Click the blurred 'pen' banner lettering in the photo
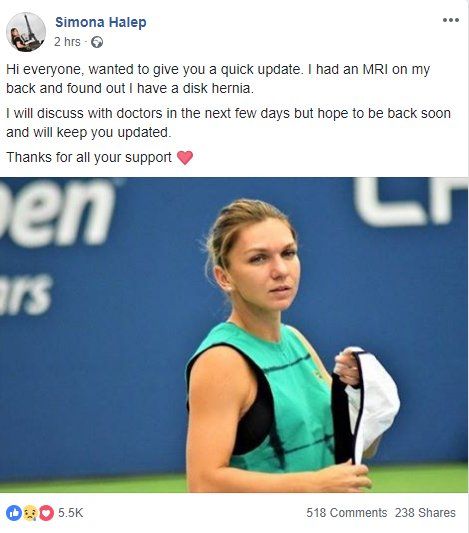469x533 pixels. (58, 212)
